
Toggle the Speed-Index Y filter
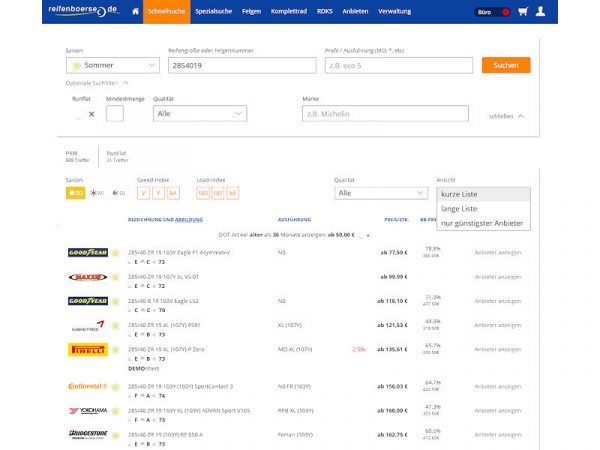(x=158, y=193)
